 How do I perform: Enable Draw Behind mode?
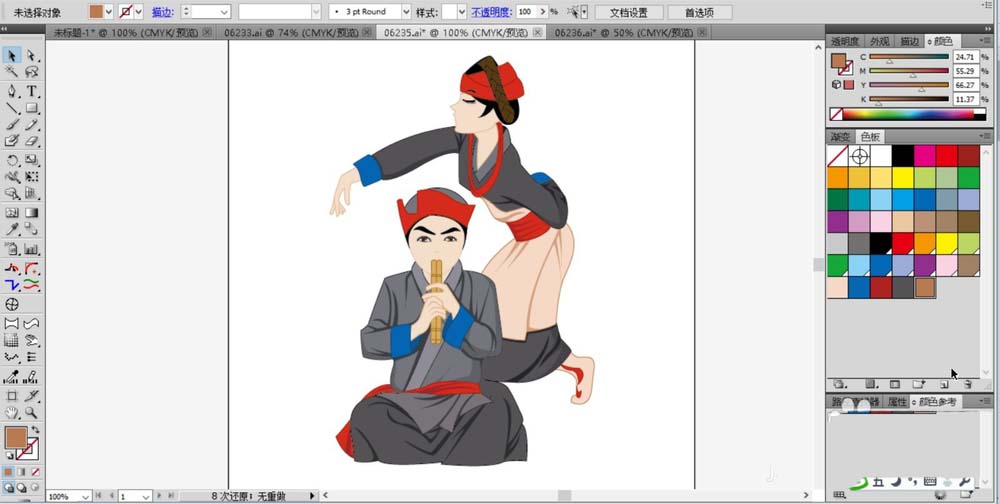(x=22, y=487)
